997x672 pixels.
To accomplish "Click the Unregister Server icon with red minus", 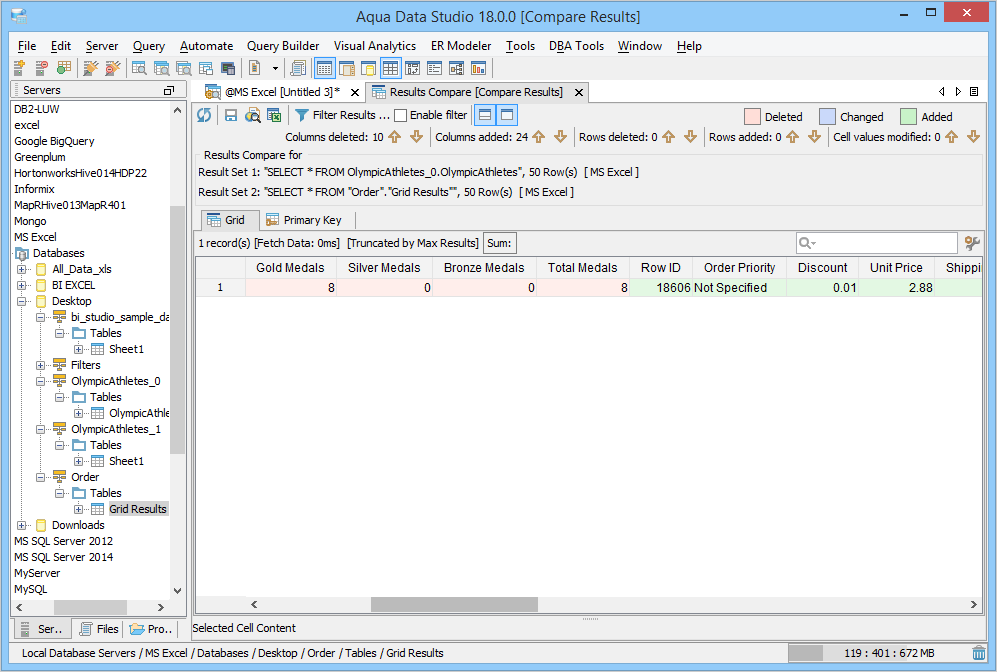I will pos(41,68).
